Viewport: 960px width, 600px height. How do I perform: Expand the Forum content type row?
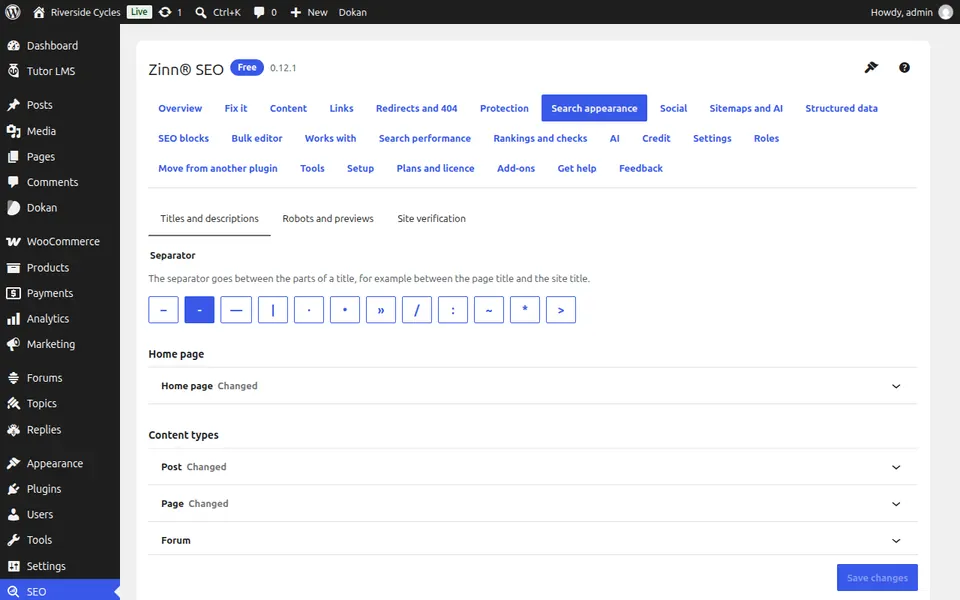pyautogui.click(x=533, y=540)
